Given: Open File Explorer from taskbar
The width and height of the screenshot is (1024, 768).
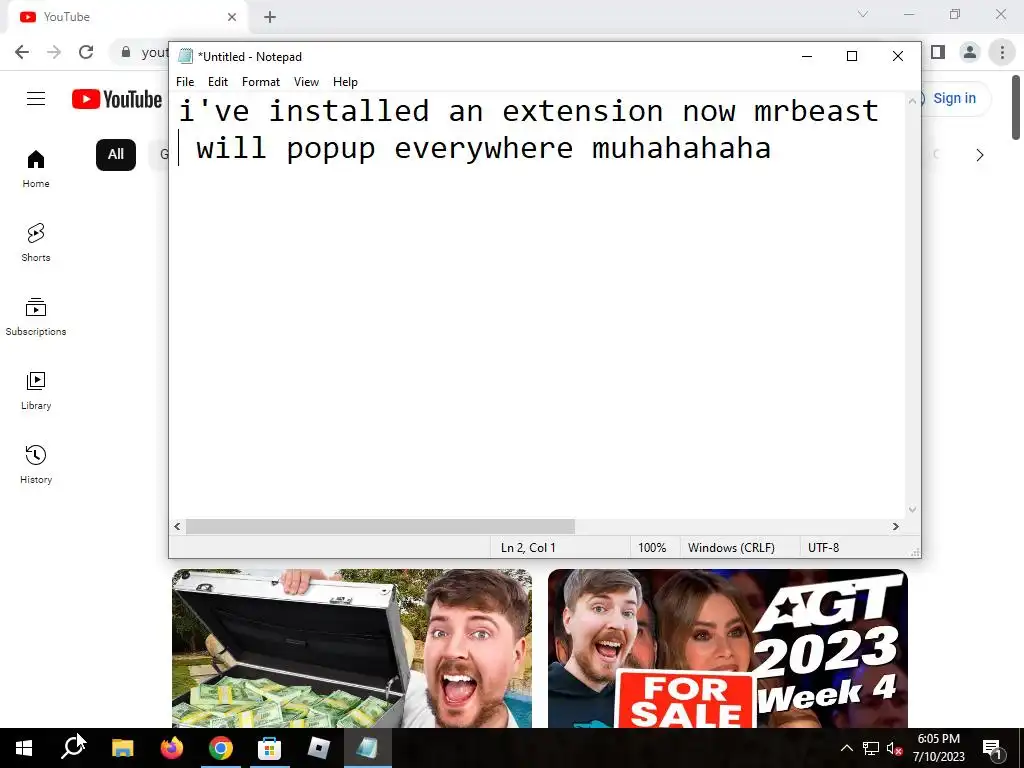Looking at the screenshot, I should coord(123,748).
